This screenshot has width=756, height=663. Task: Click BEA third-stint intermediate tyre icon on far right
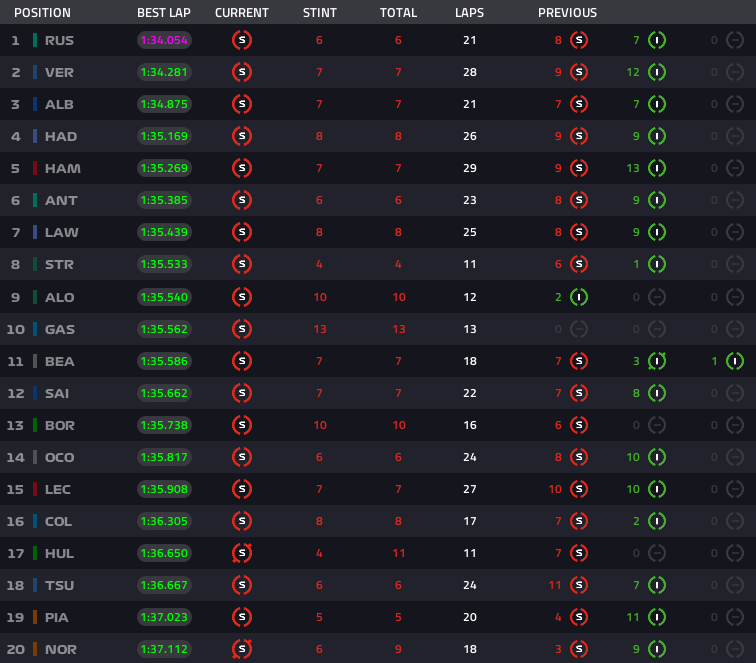(734, 361)
